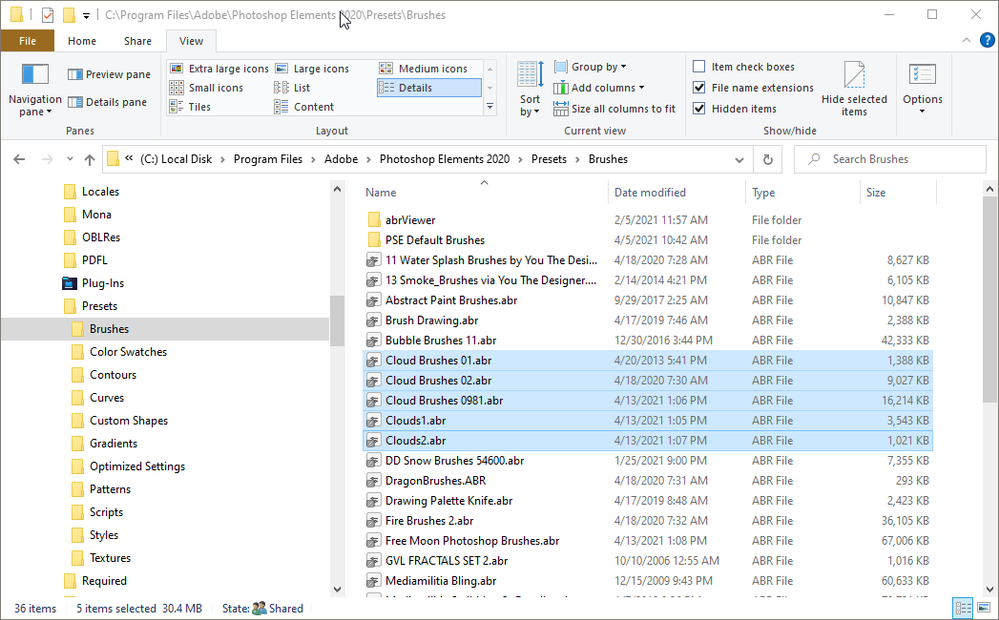The image size is (999, 620).
Task: Open the Group by dropdown
Action: 590,67
